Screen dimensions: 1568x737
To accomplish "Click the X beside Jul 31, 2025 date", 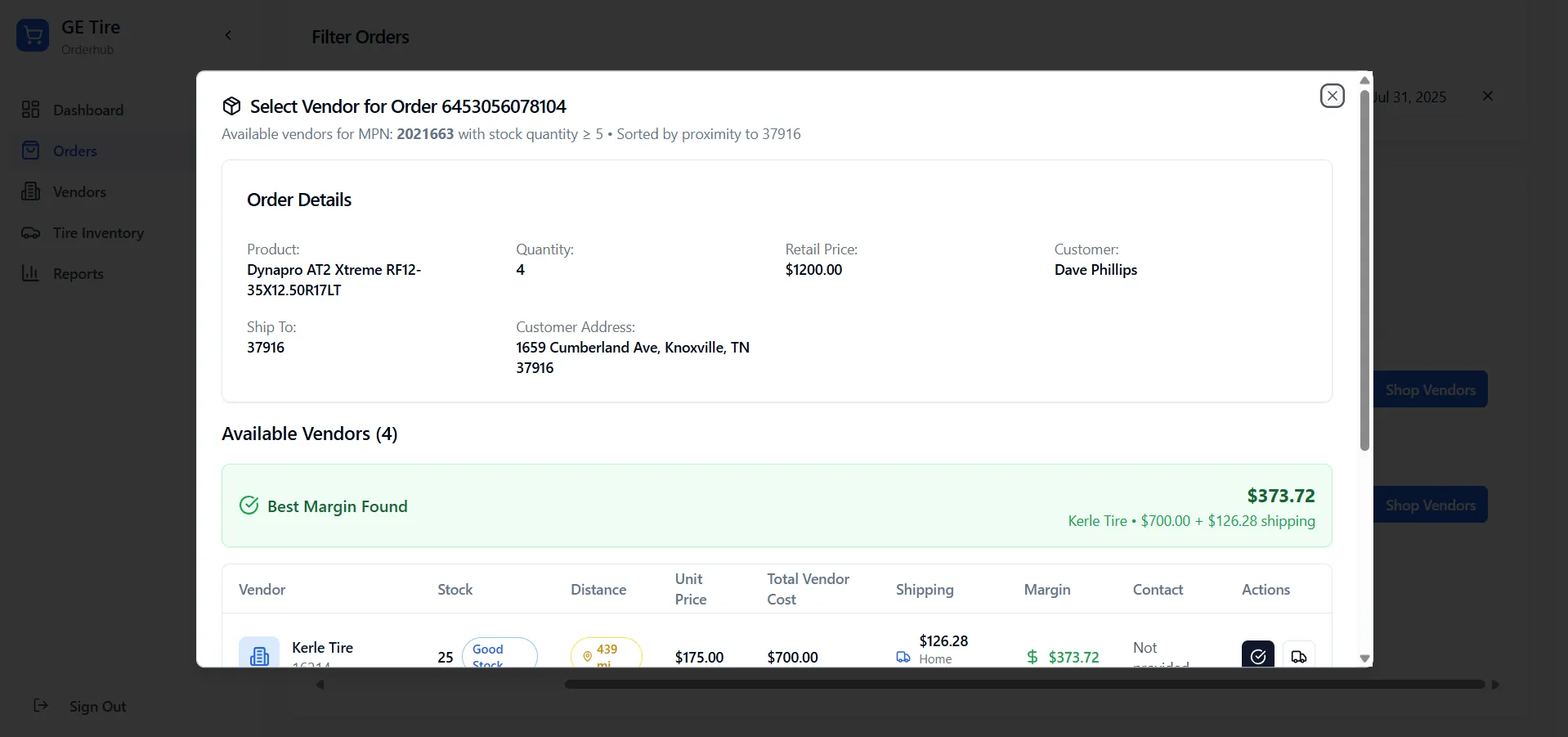I will 1488,96.
